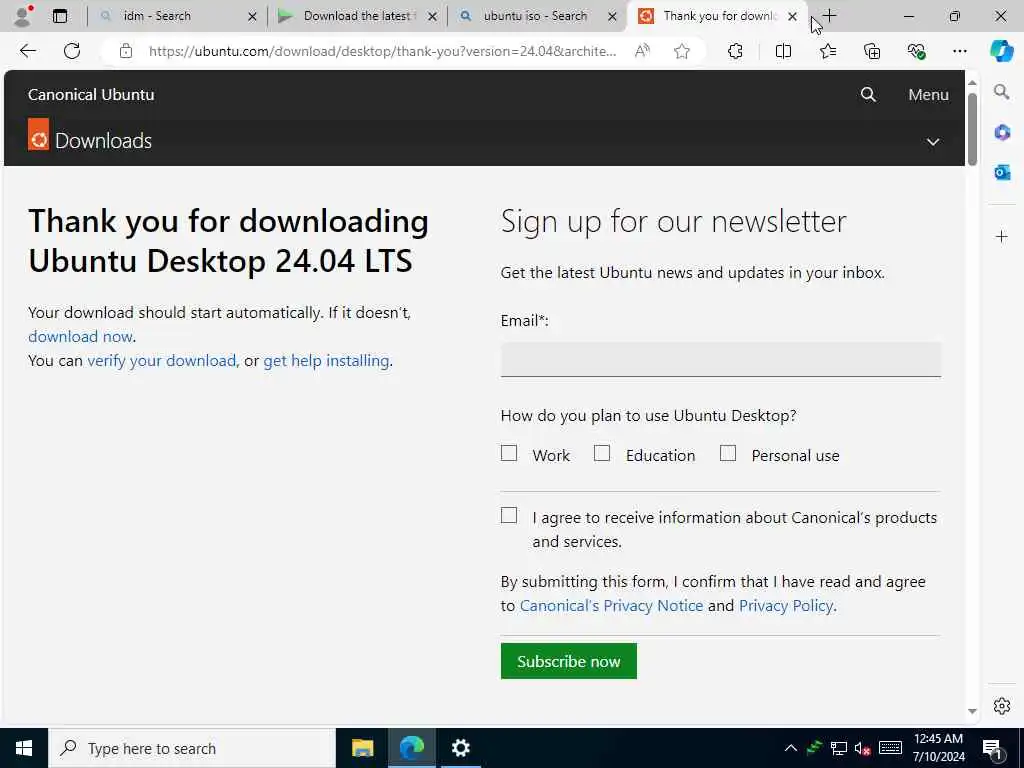Go back with the browser back arrow

[x=27, y=51]
